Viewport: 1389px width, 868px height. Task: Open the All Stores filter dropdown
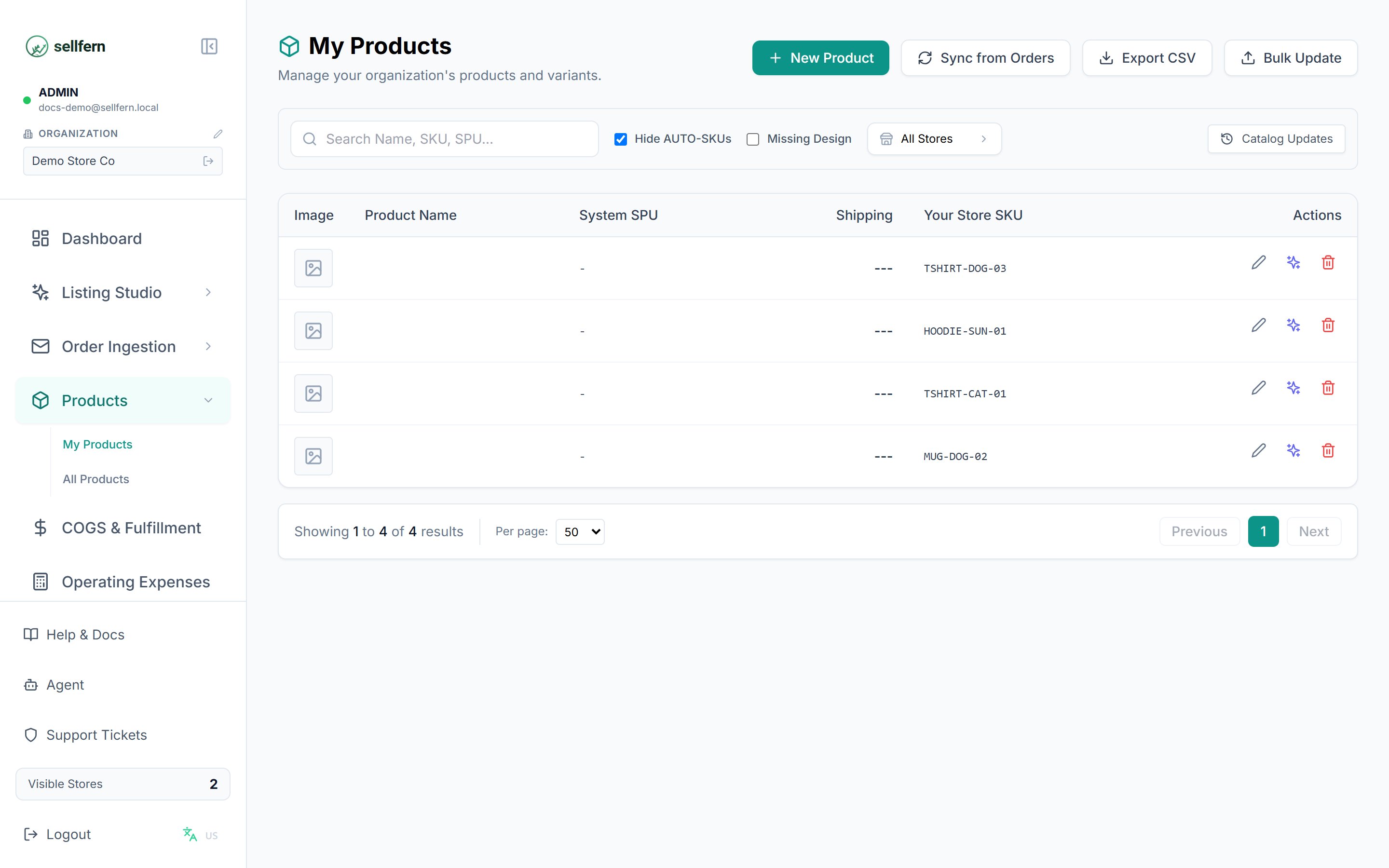(934, 139)
